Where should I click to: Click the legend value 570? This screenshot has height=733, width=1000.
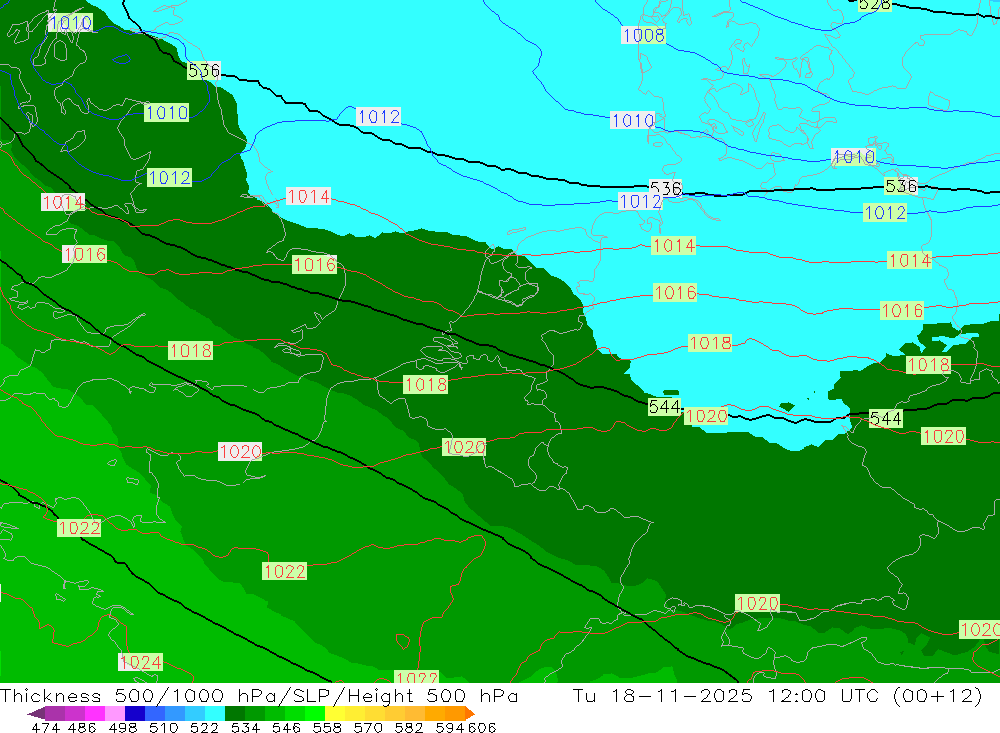click(x=367, y=727)
